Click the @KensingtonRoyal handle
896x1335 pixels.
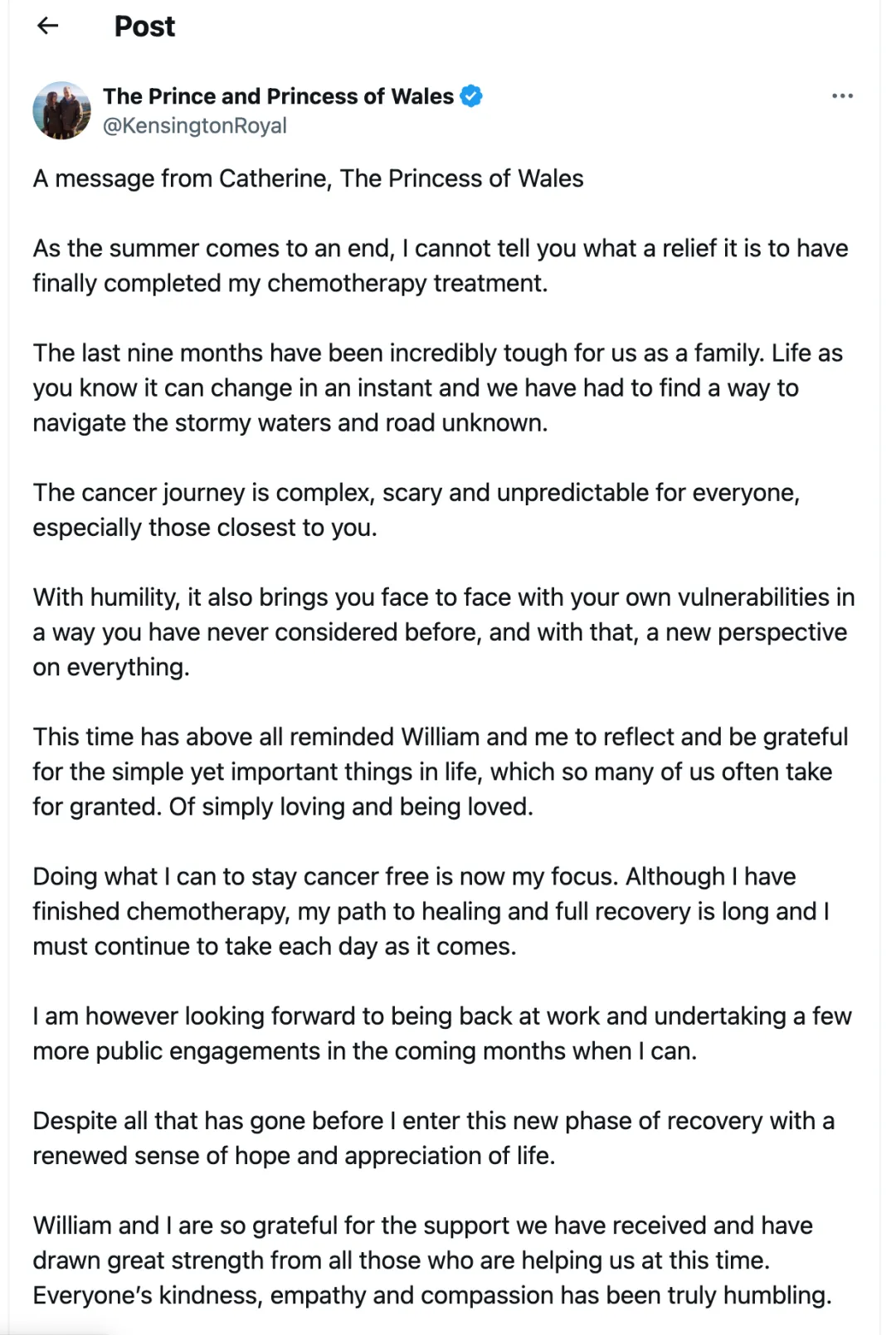tap(194, 125)
